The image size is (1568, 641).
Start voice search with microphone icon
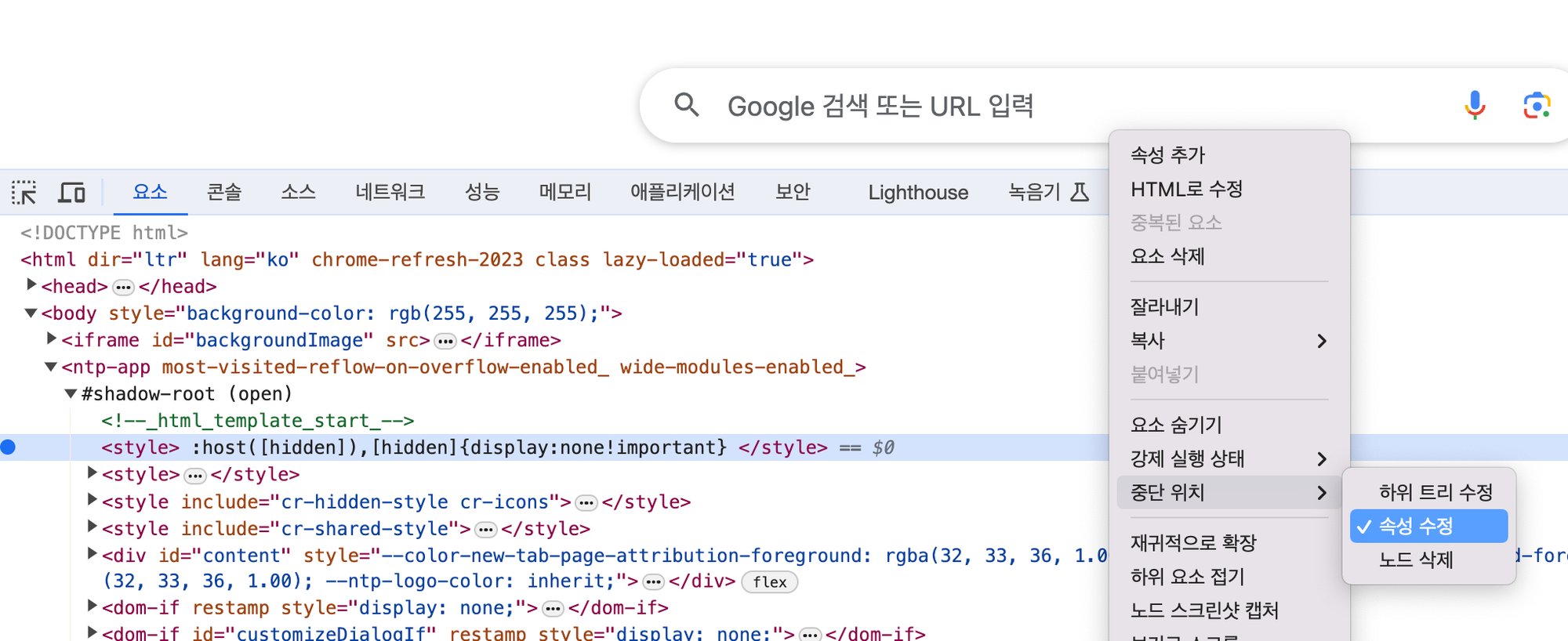(1475, 105)
